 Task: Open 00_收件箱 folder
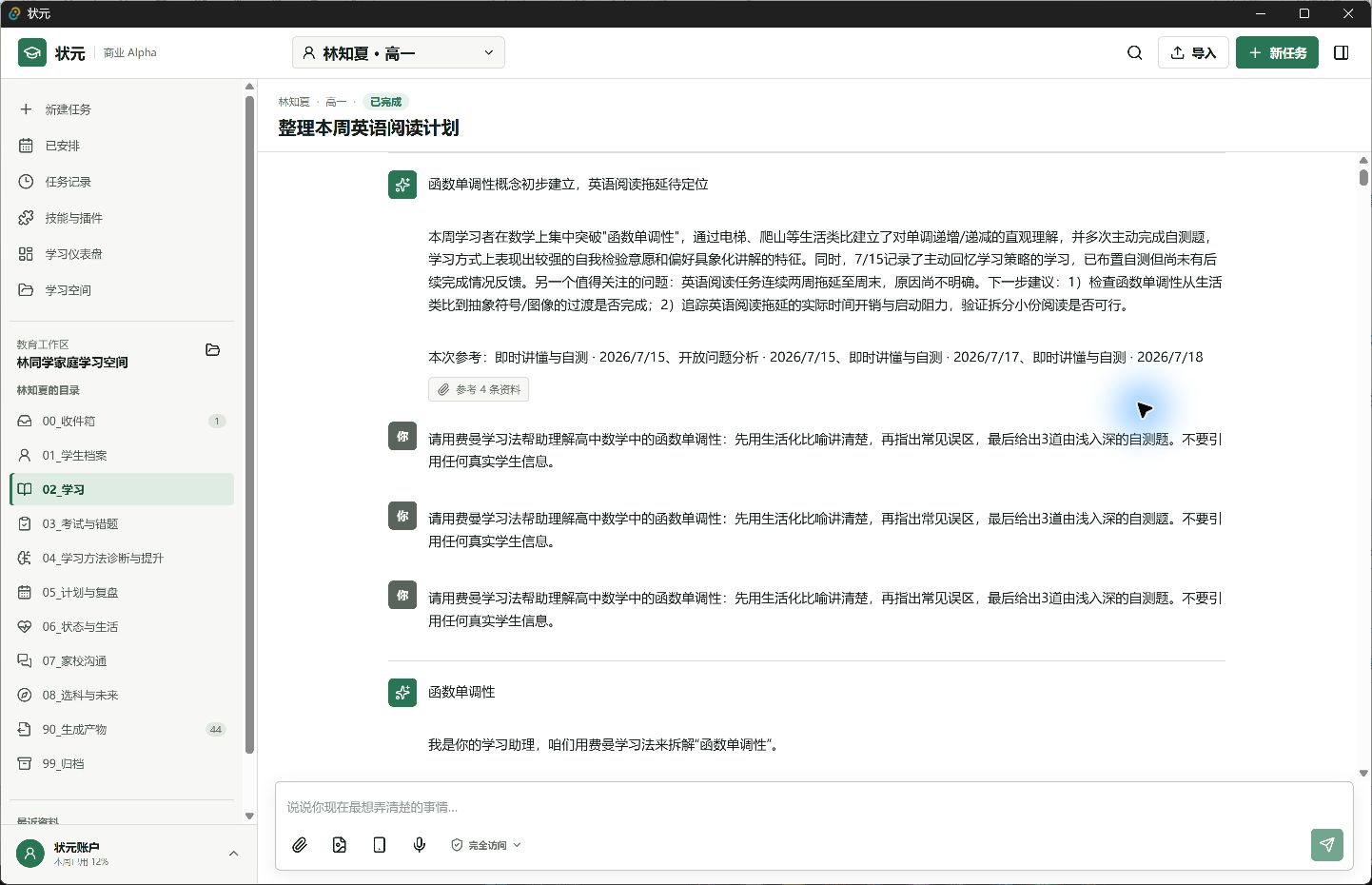(x=121, y=421)
